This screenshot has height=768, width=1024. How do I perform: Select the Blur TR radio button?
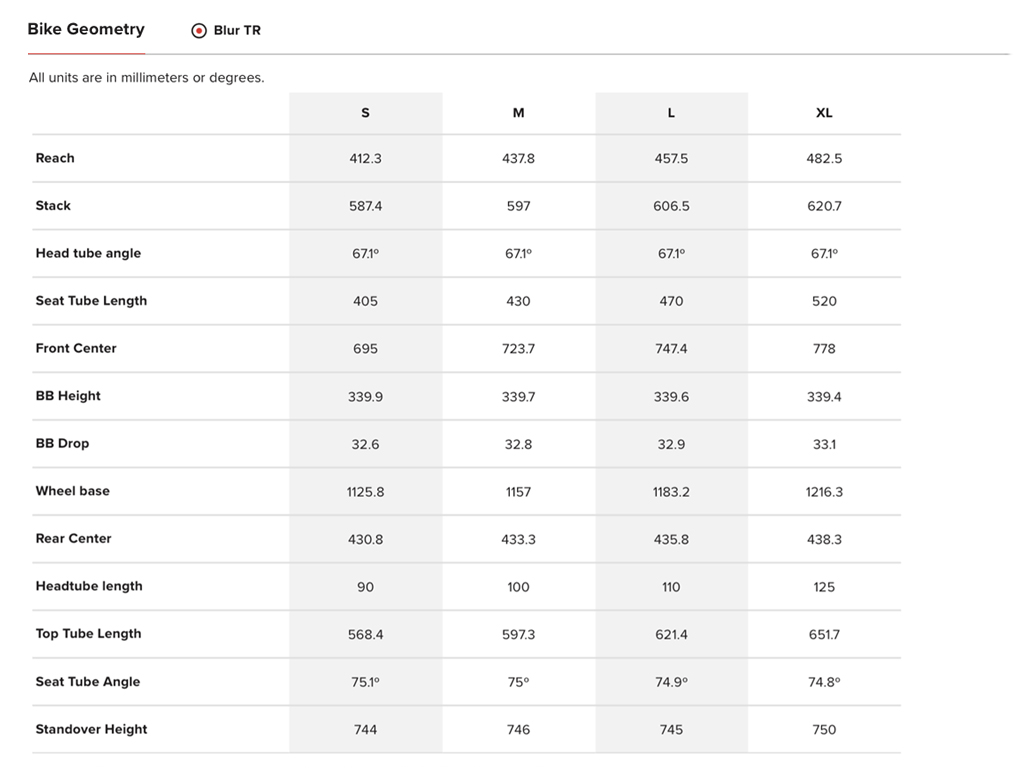click(199, 30)
